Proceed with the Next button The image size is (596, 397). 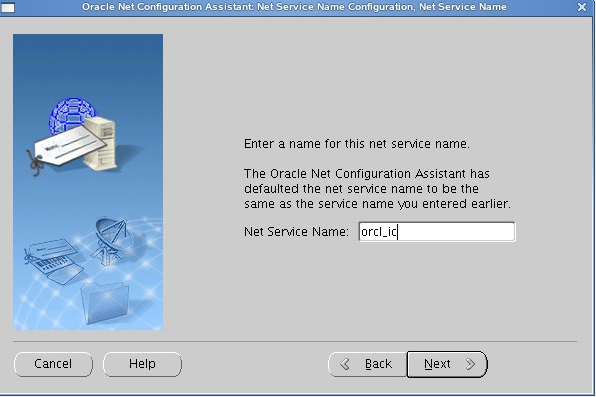click(447, 364)
